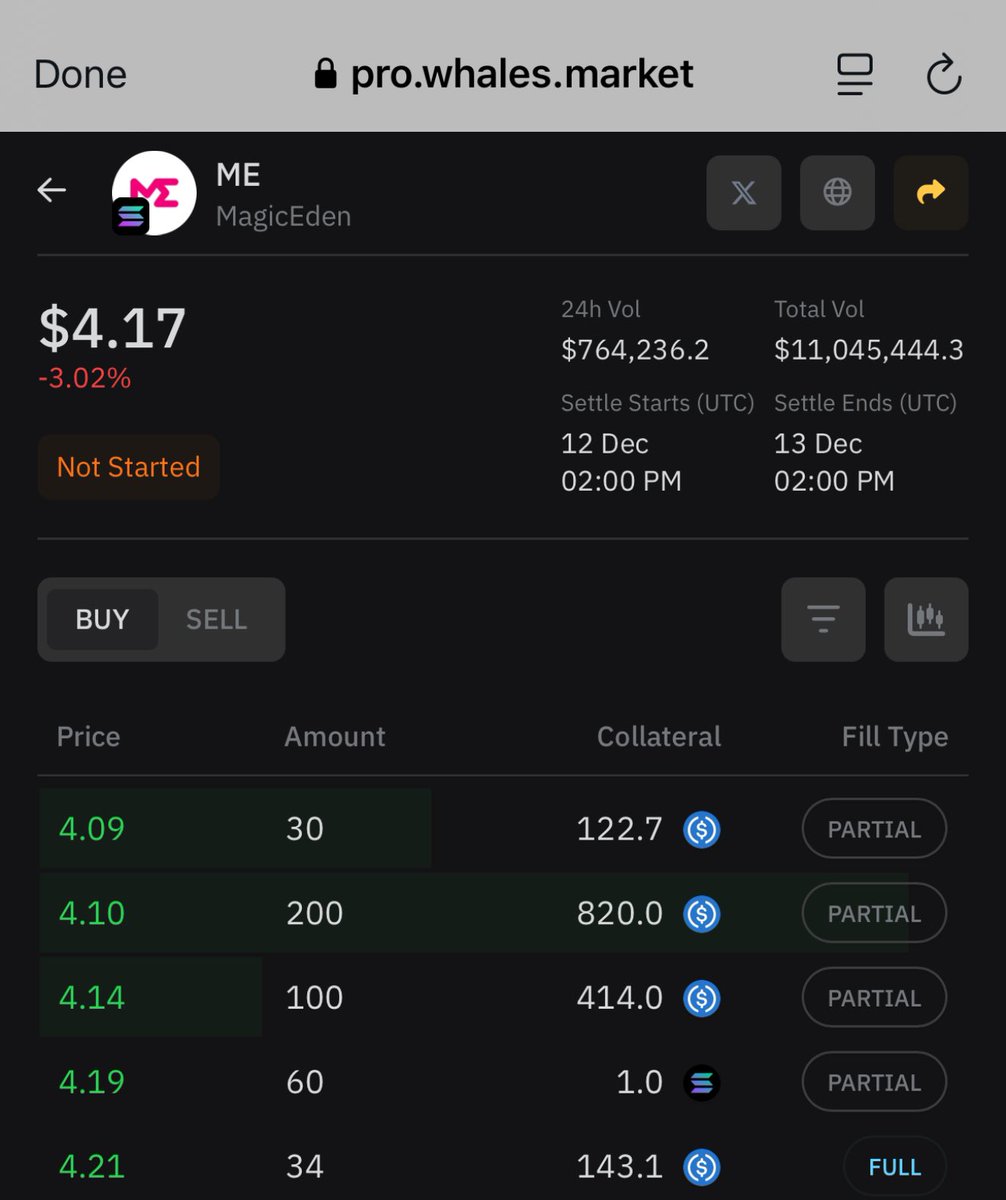Tap Done to close the browser view
Image resolution: width=1006 pixels, height=1200 pixels.
point(80,75)
